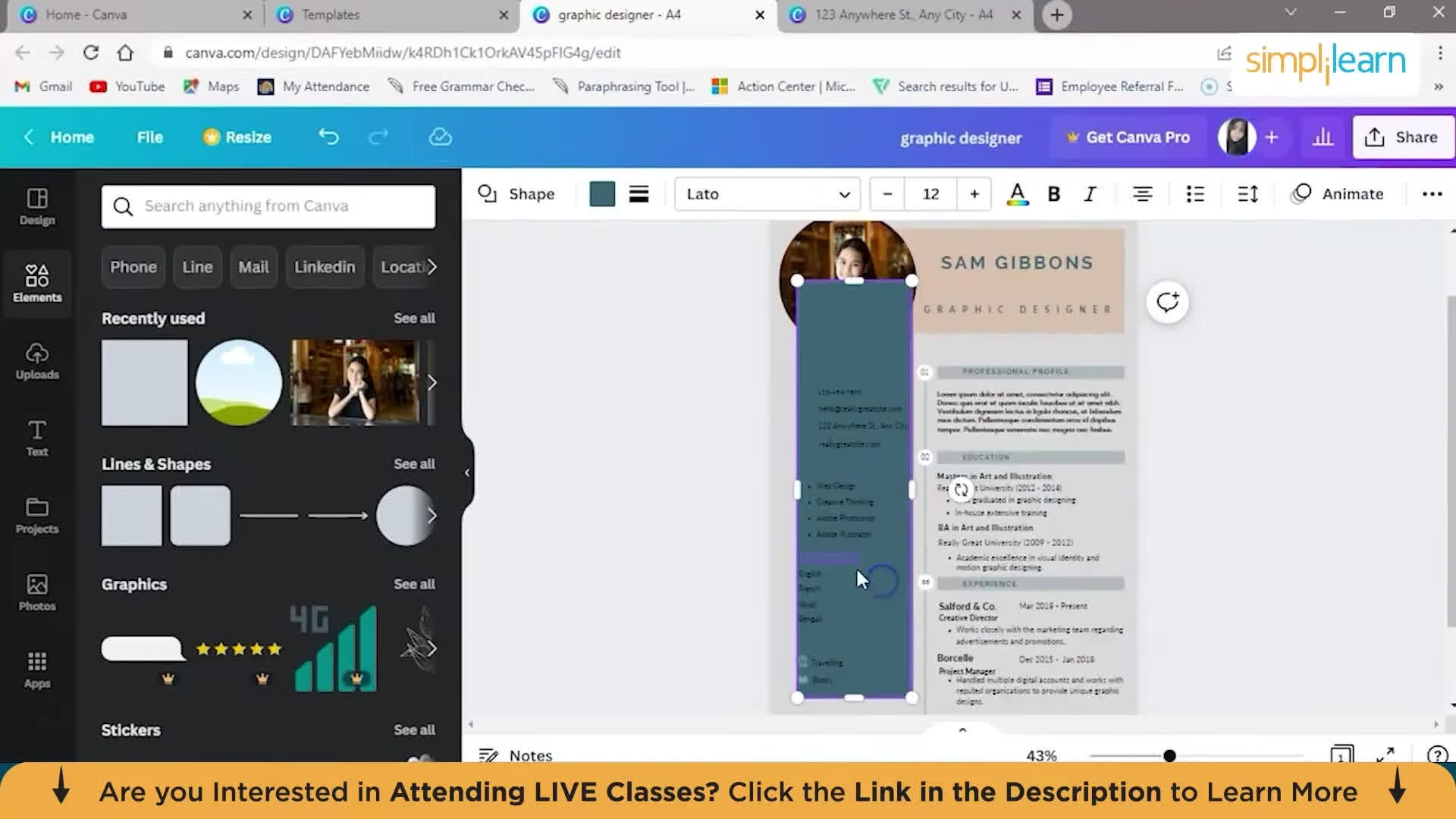The image size is (1456, 819).
Task: Open the grid view pages icon
Action: pyautogui.click(x=1341, y=755)
